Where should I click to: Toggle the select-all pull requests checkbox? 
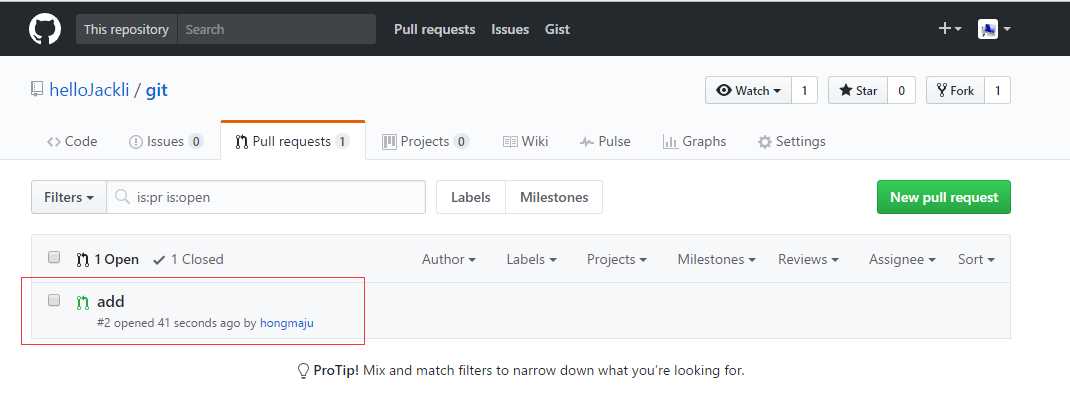(54, 258)
